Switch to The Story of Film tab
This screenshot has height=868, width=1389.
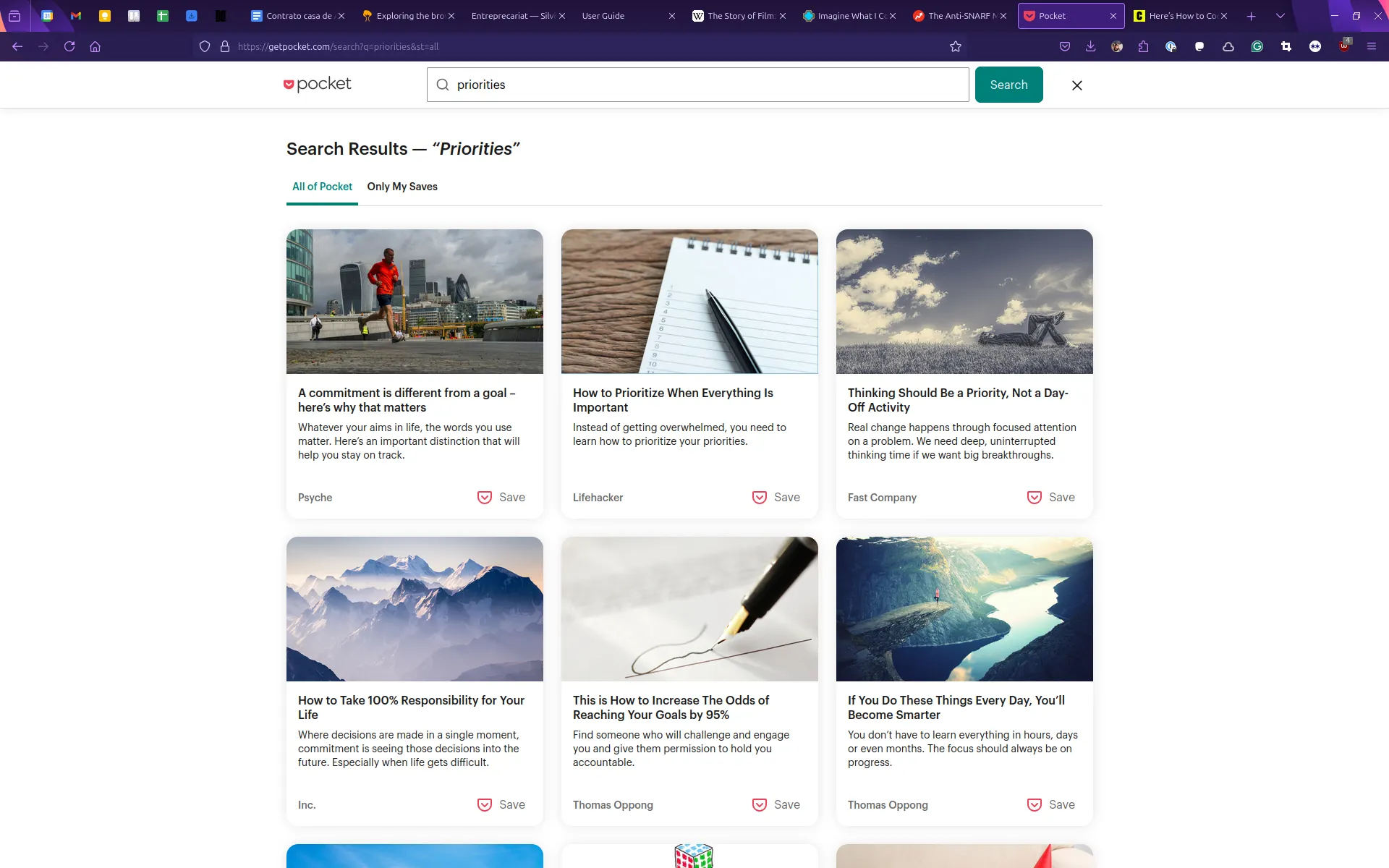coord(739,16)
